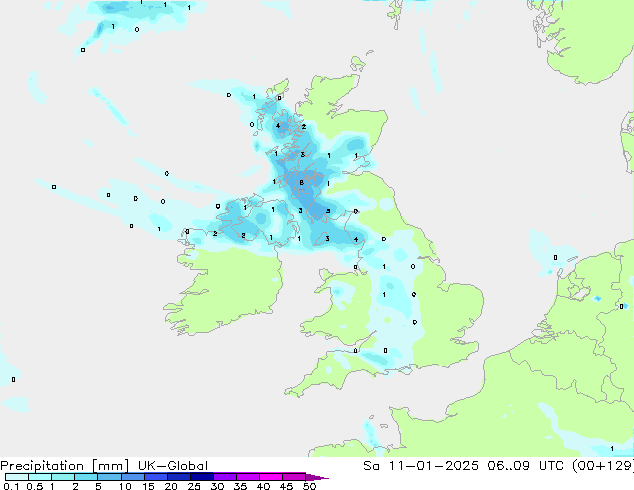
Task: Select the 40–45 mm magenta legend swatch
Action: [271, 477]
